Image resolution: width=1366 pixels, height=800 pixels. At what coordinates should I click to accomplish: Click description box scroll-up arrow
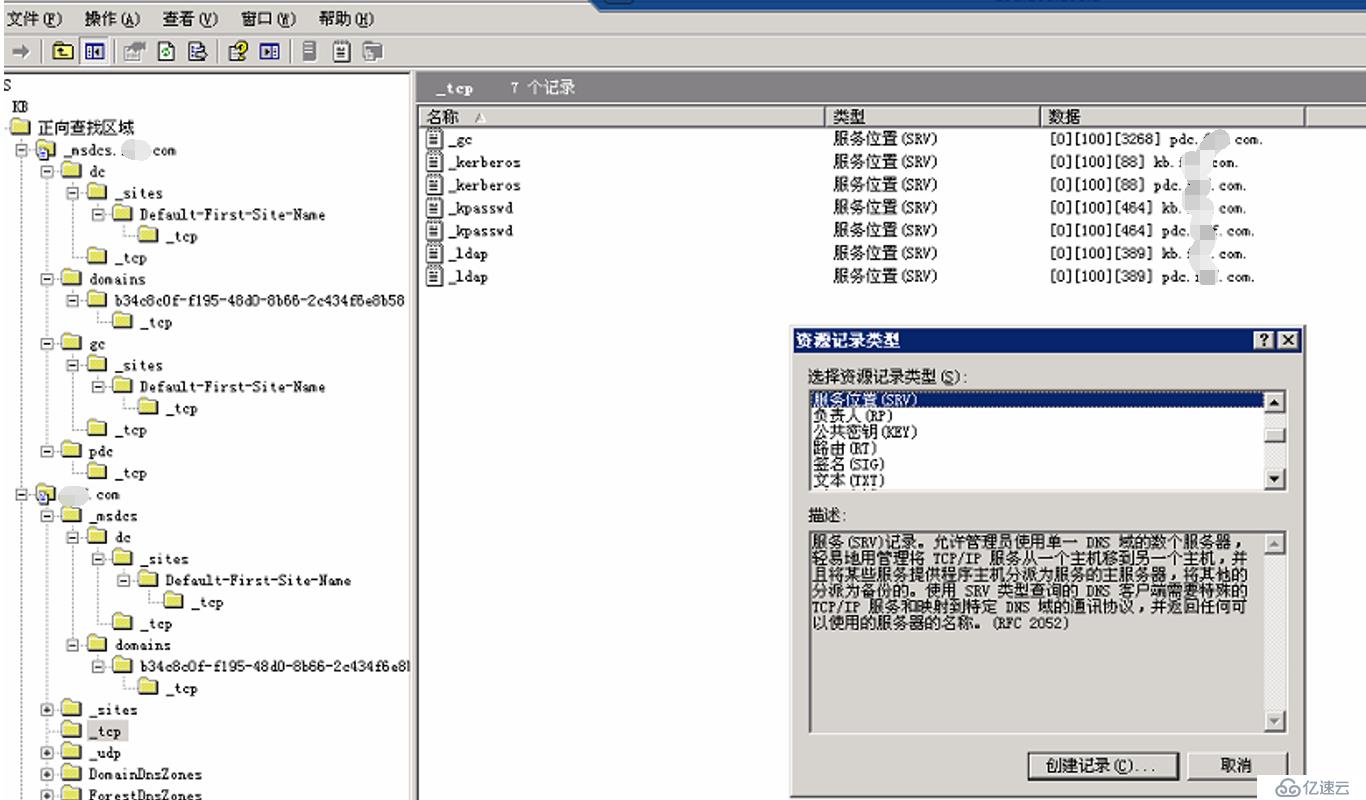click(x=1274, y=545)
